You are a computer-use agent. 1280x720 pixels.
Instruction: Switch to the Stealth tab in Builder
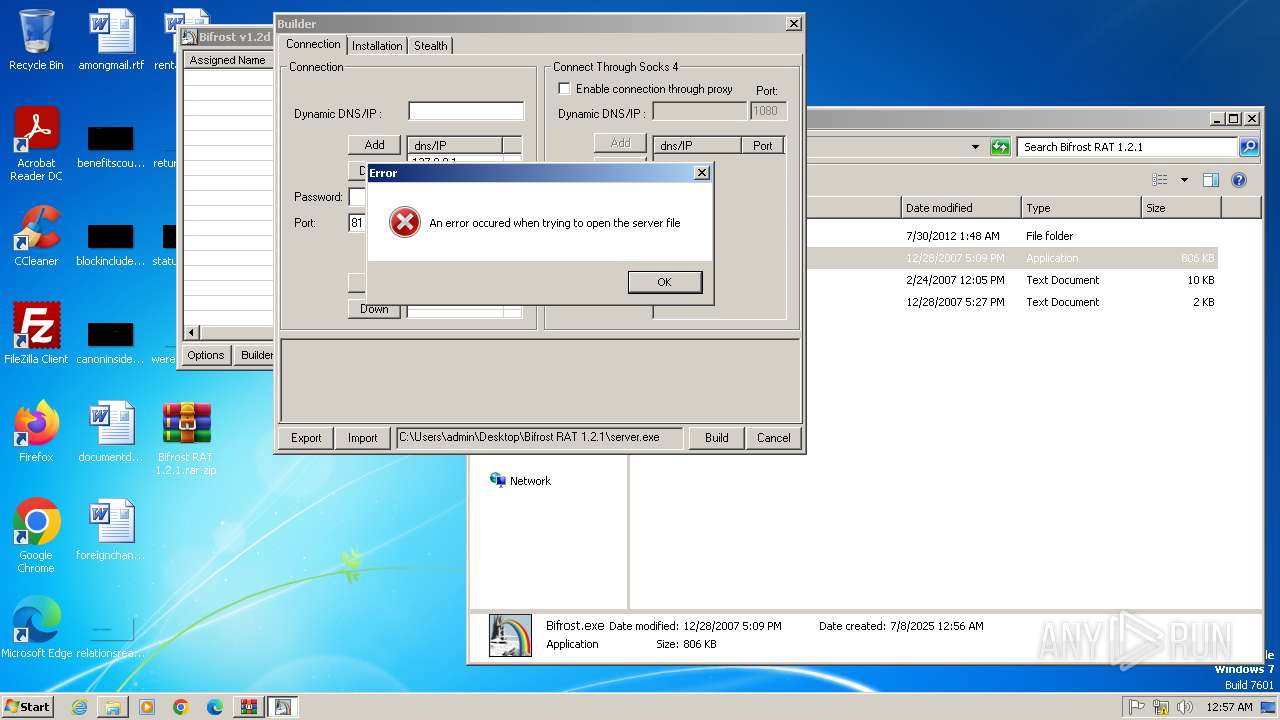pos(431,46)
